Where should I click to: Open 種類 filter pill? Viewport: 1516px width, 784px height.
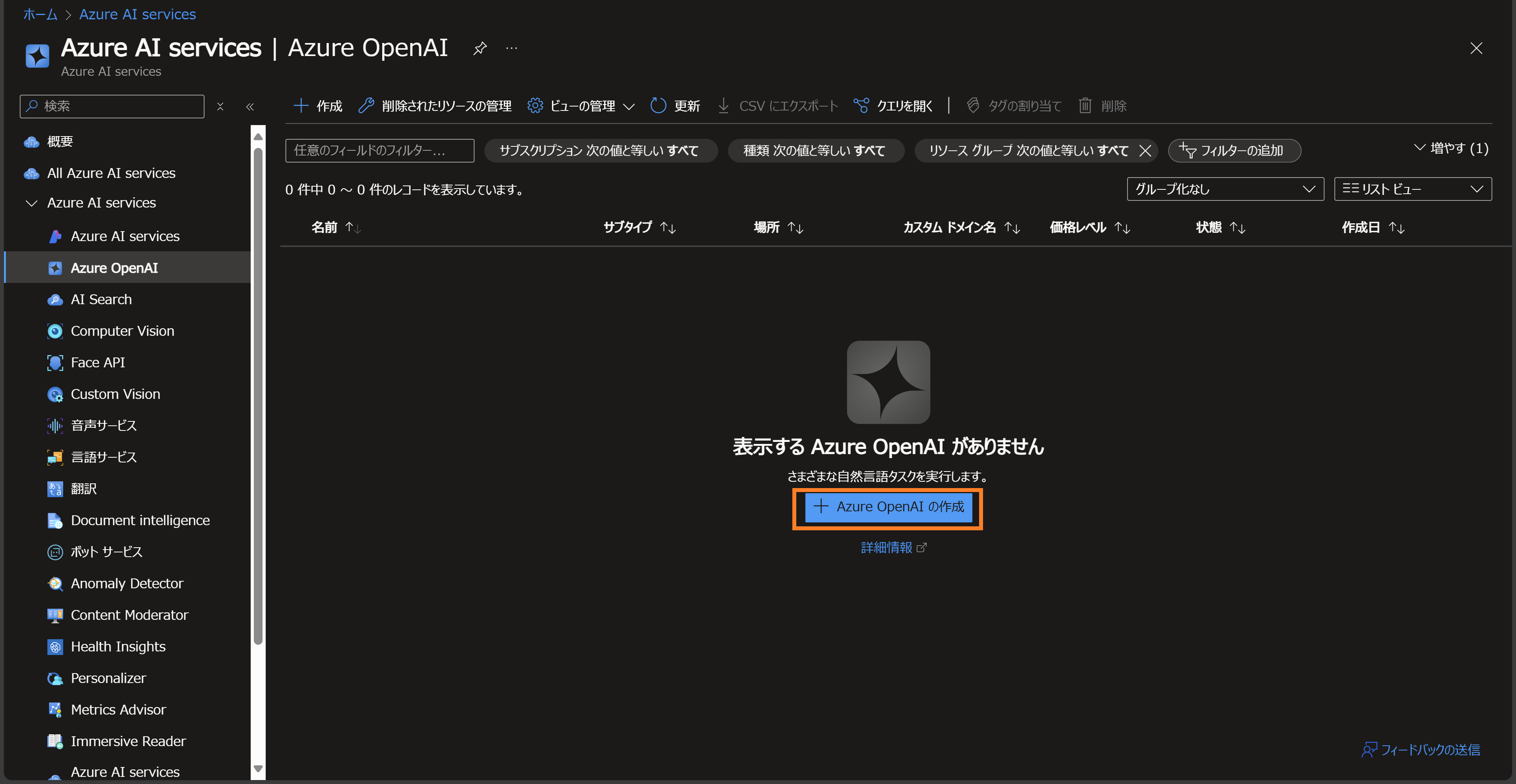pos(816,151)
